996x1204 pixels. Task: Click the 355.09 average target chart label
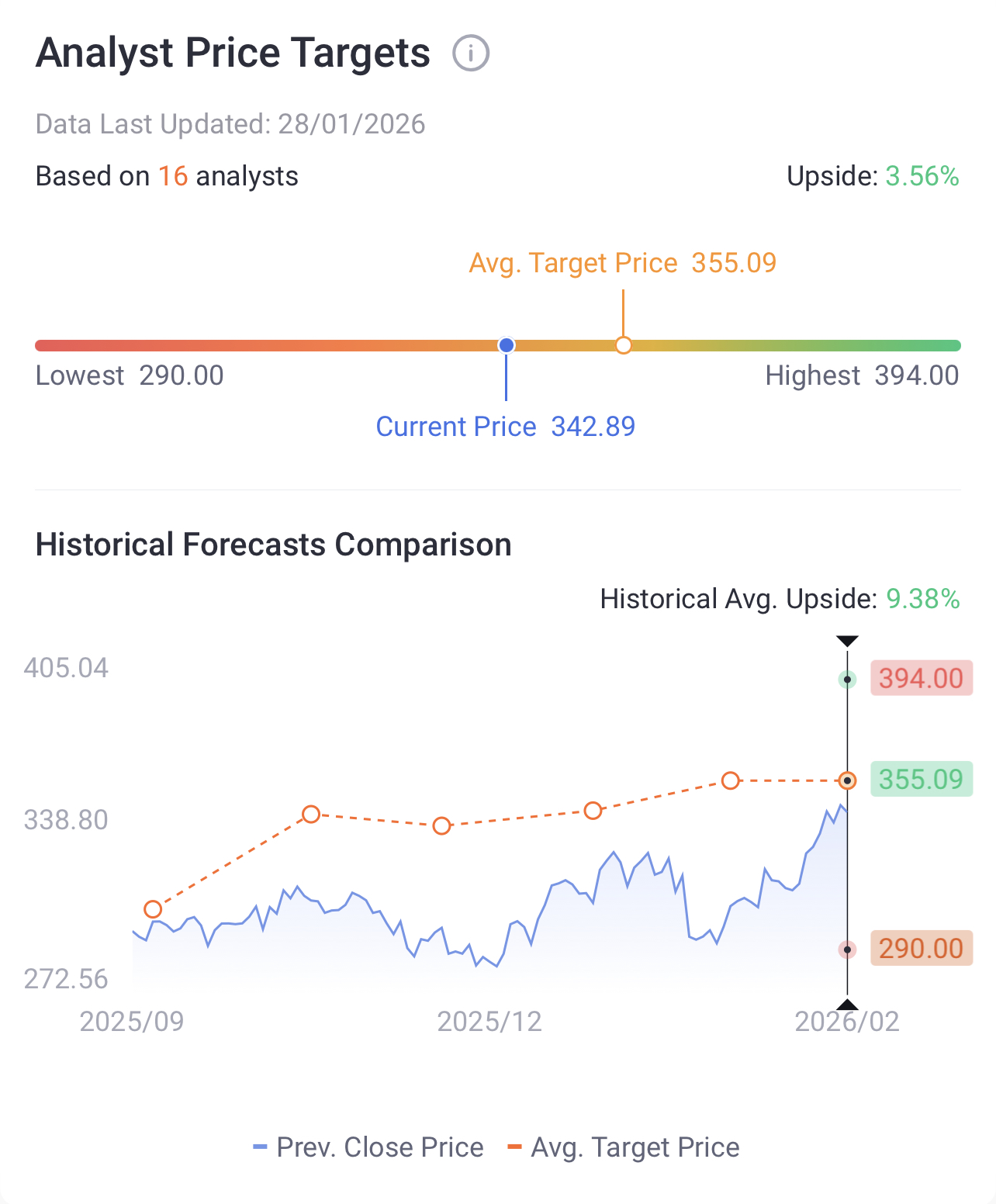point(921,780)
